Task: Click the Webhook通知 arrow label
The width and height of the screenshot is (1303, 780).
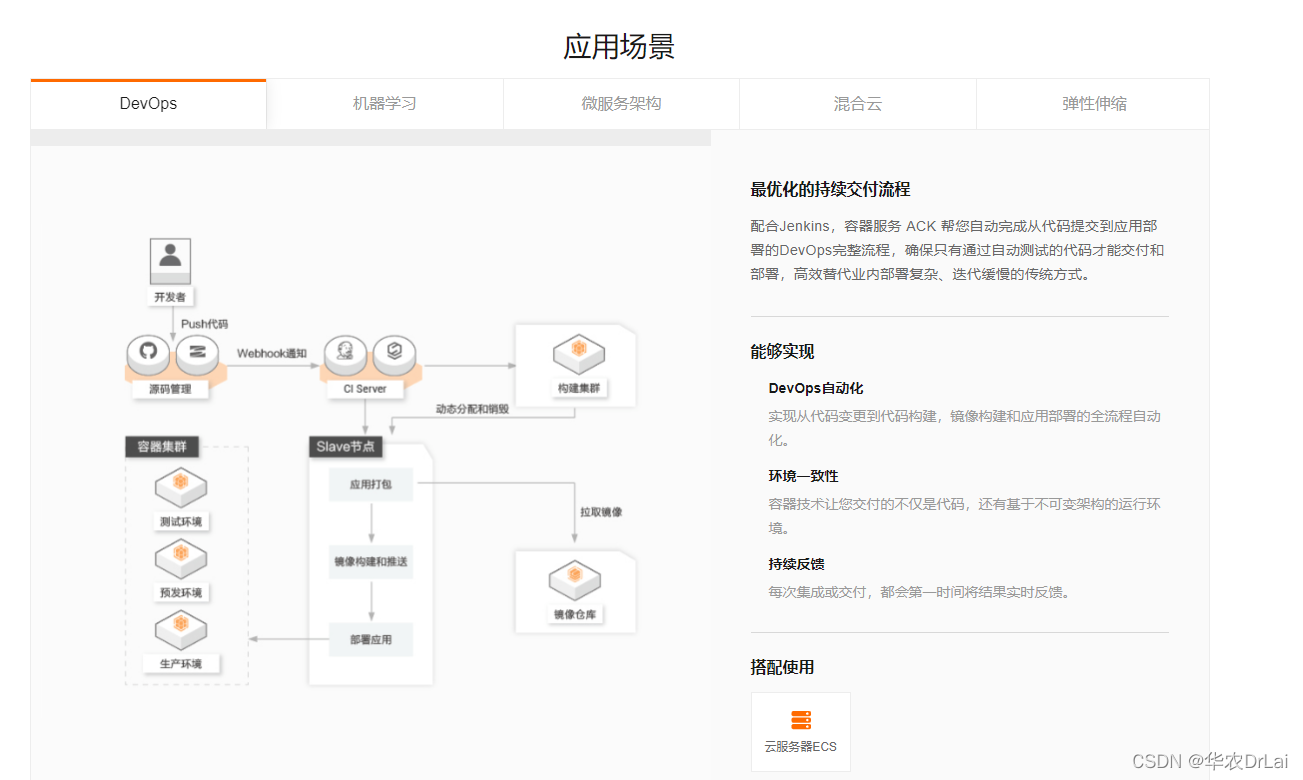Action: pyautogui.click(x=272, y=353)
